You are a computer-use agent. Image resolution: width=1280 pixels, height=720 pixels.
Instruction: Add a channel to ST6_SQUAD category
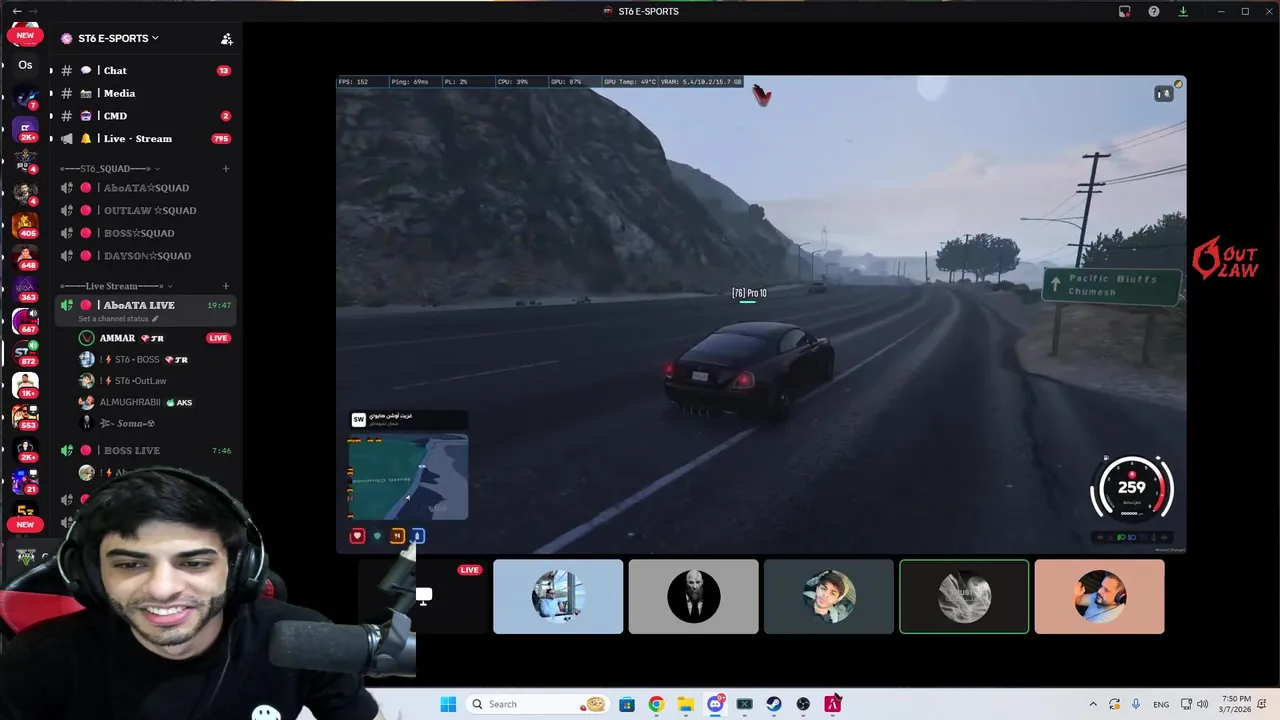[x=225, y=168]
